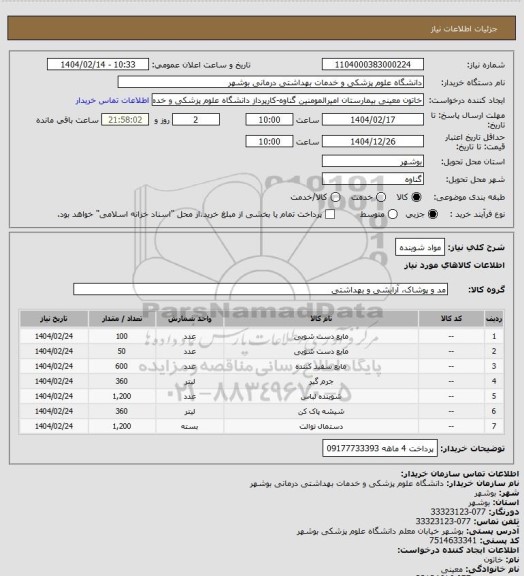Click quantity 100 in row 1

[122, 336]
